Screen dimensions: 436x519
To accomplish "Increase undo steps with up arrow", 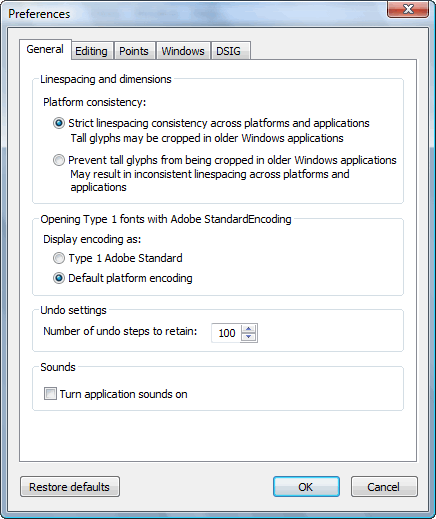I will (x=249, y=329).
